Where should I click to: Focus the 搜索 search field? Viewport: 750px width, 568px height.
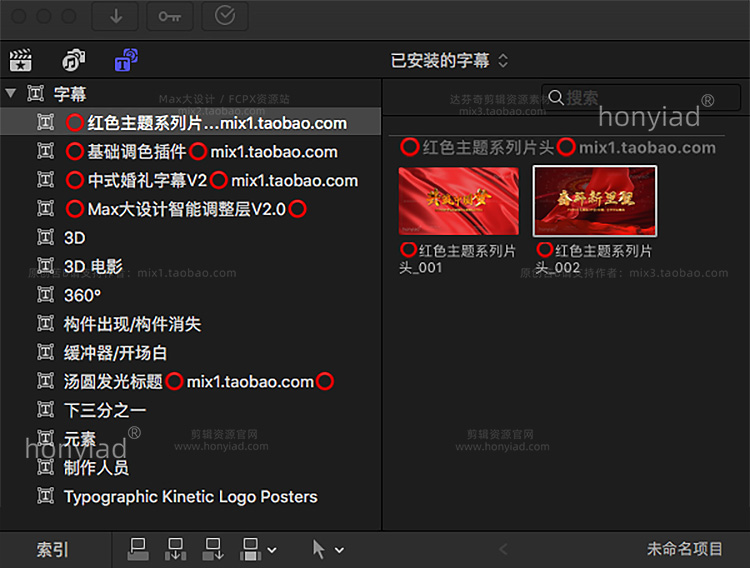coord(641,98)
